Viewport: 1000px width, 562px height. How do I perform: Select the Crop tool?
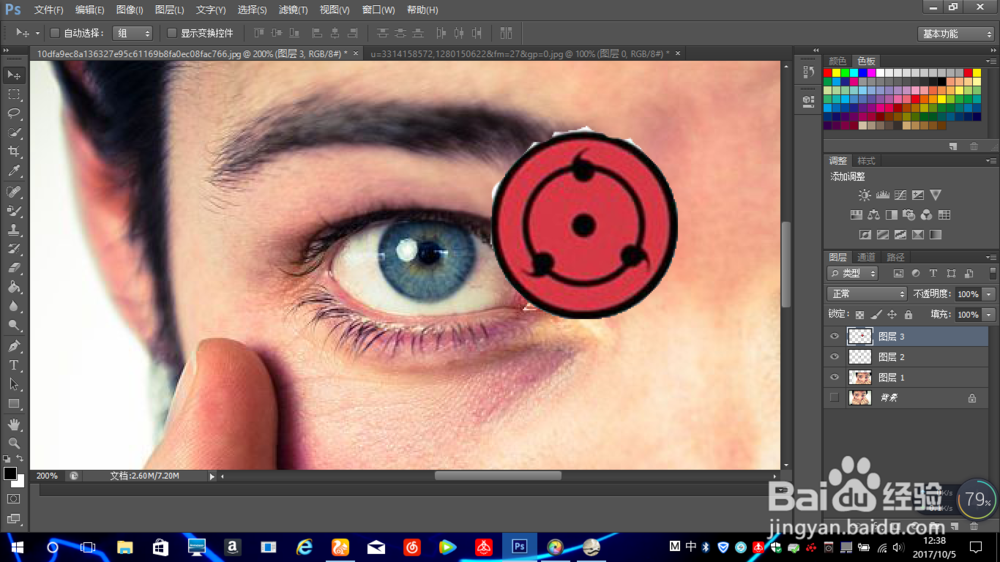point(14,152)
